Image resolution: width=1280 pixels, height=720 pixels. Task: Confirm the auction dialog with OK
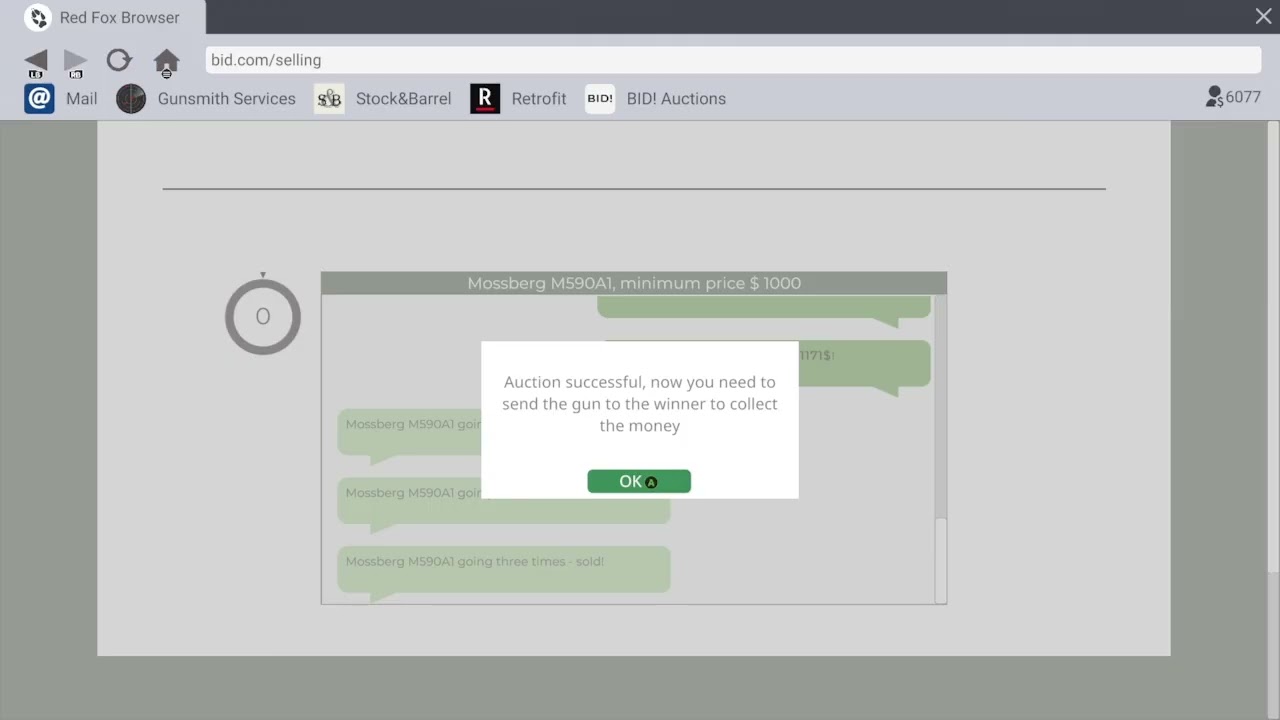[x=639, y=481]
